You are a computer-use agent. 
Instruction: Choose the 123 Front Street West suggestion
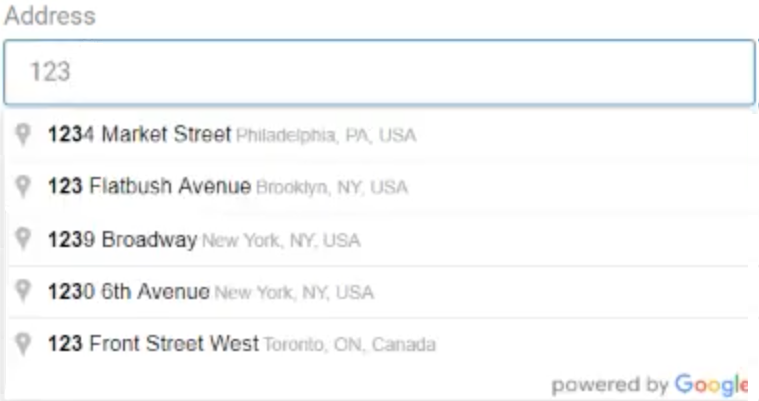pos(153,344)
